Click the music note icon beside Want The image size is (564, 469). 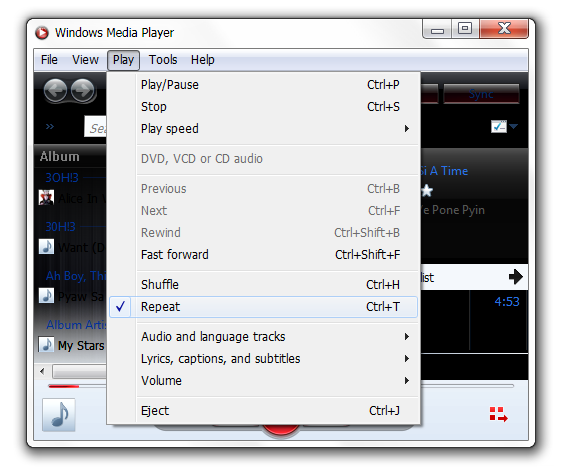point(46,246)
